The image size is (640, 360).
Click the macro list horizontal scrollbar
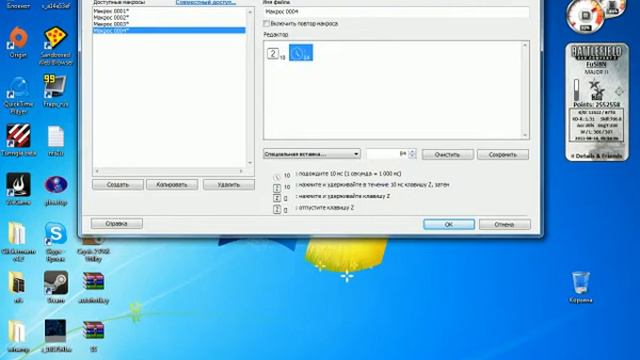169,171
